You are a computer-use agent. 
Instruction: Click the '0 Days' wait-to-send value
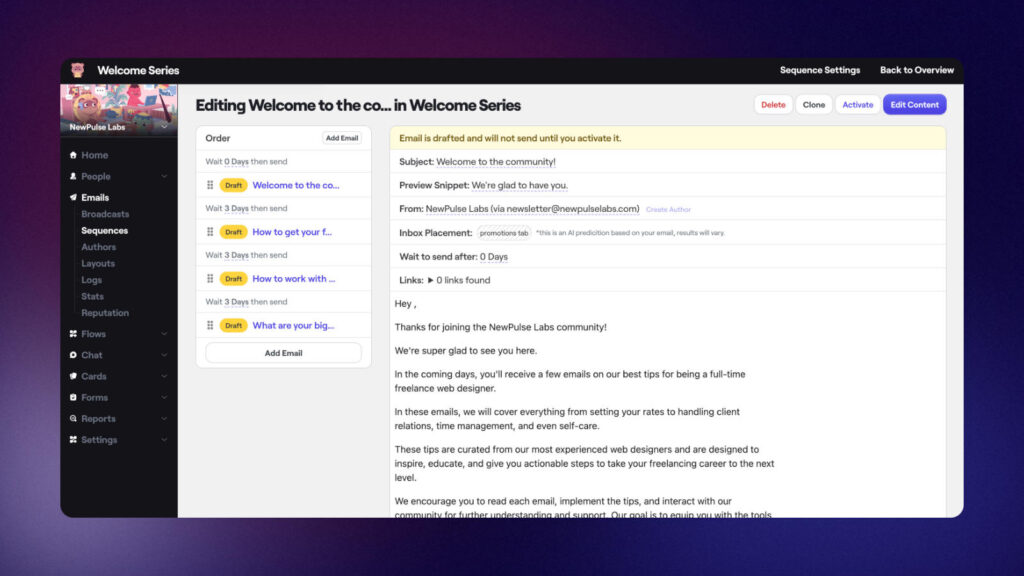click(494, 257)
